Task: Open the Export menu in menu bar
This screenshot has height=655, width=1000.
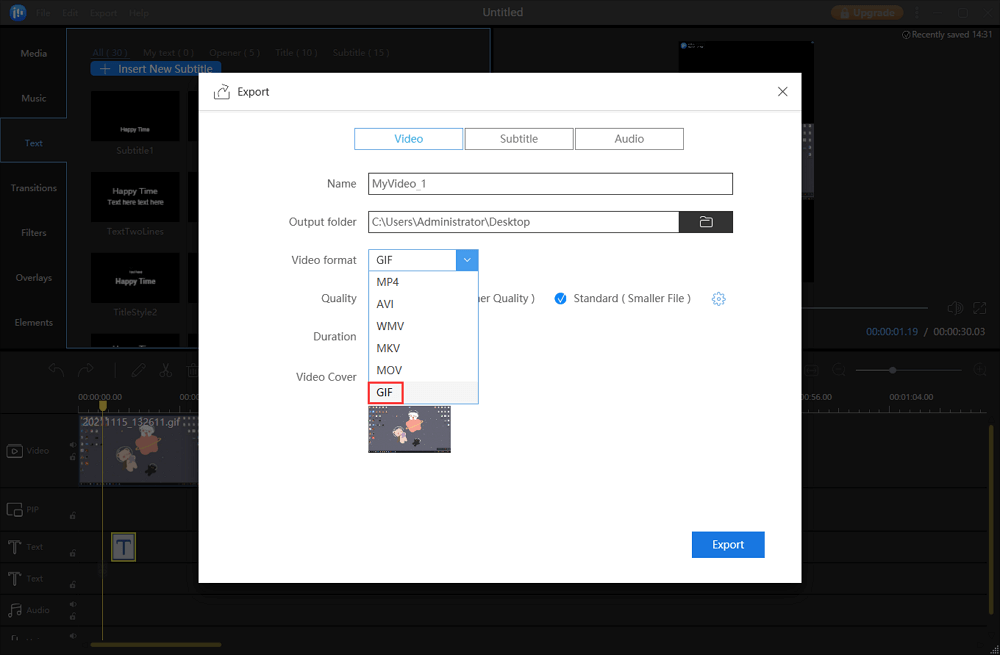Action: pos(103,13)
